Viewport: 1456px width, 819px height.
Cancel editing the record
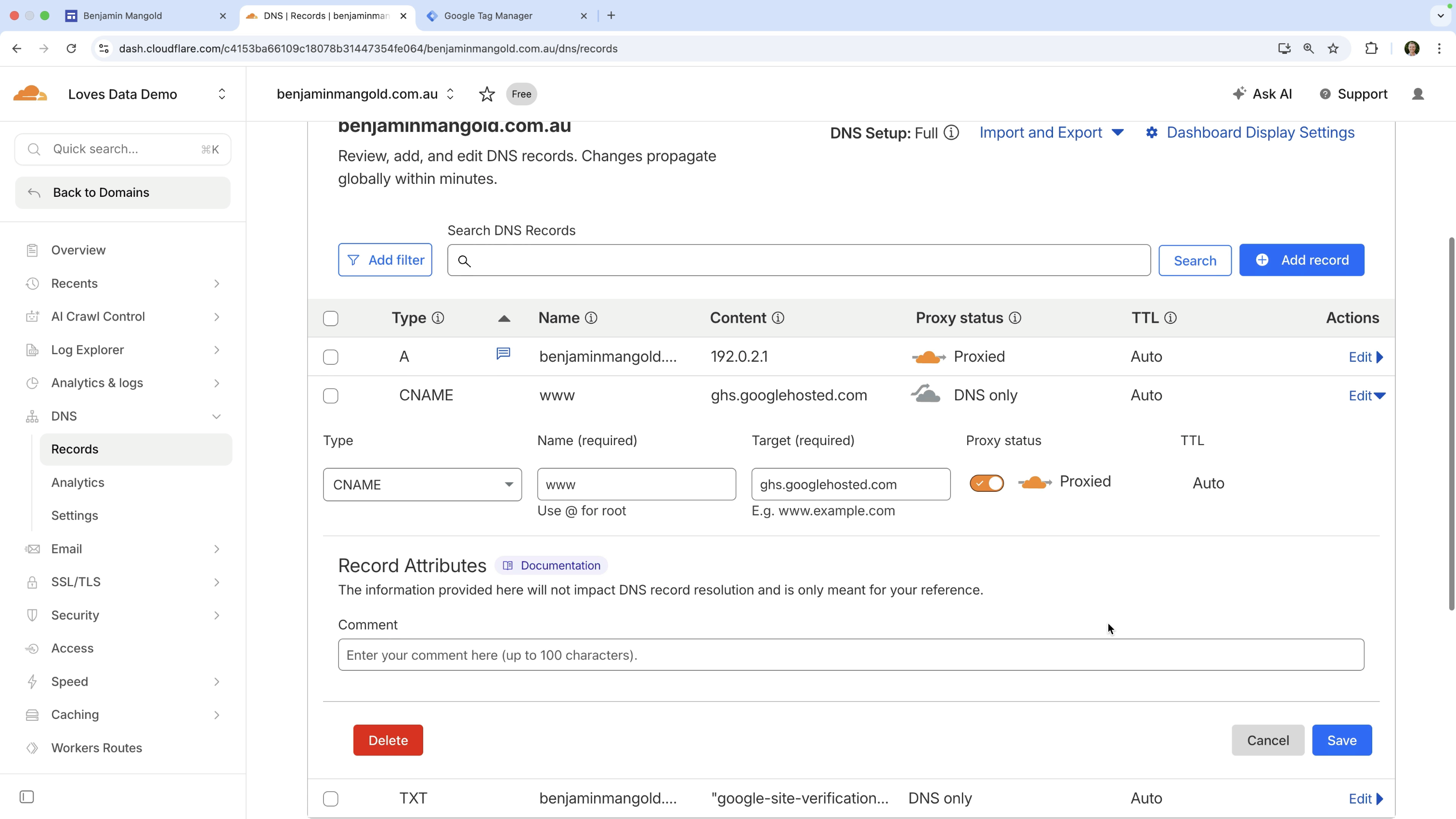(x=1268, y=741)
